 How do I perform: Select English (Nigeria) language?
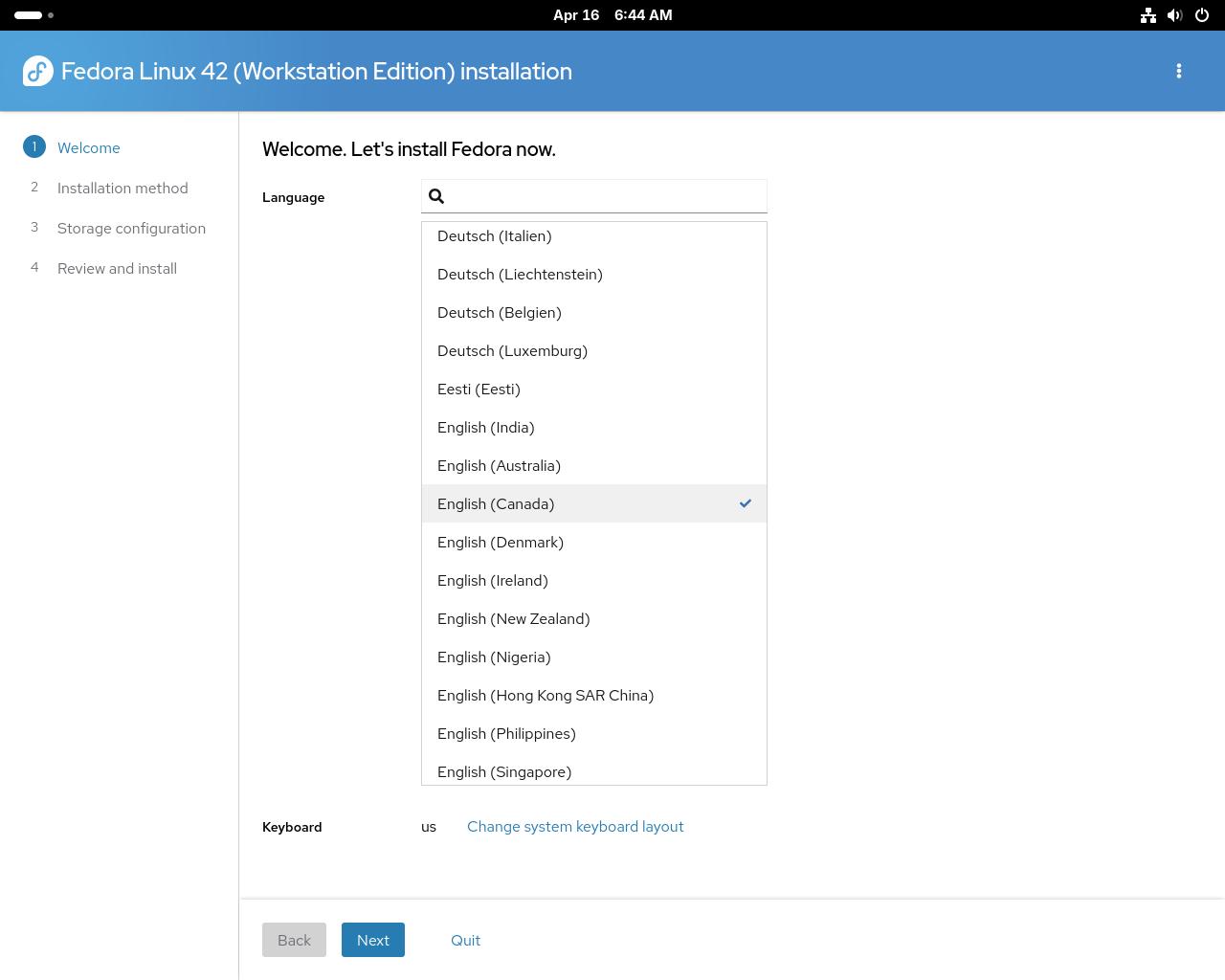(594, 657)
